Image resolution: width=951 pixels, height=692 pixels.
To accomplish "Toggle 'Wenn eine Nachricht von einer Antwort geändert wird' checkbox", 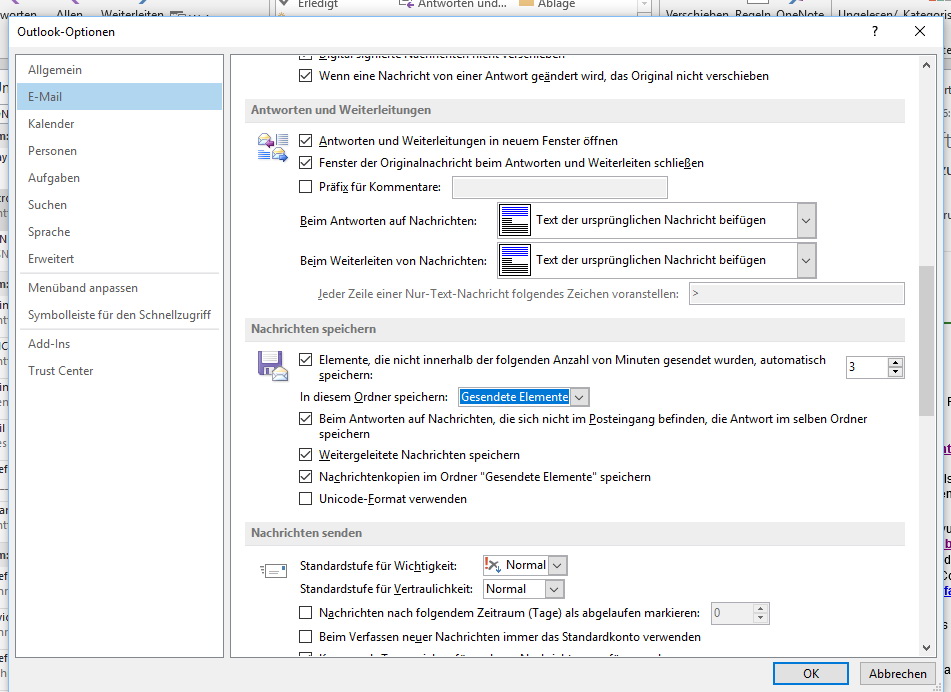I will pos(306,76).
